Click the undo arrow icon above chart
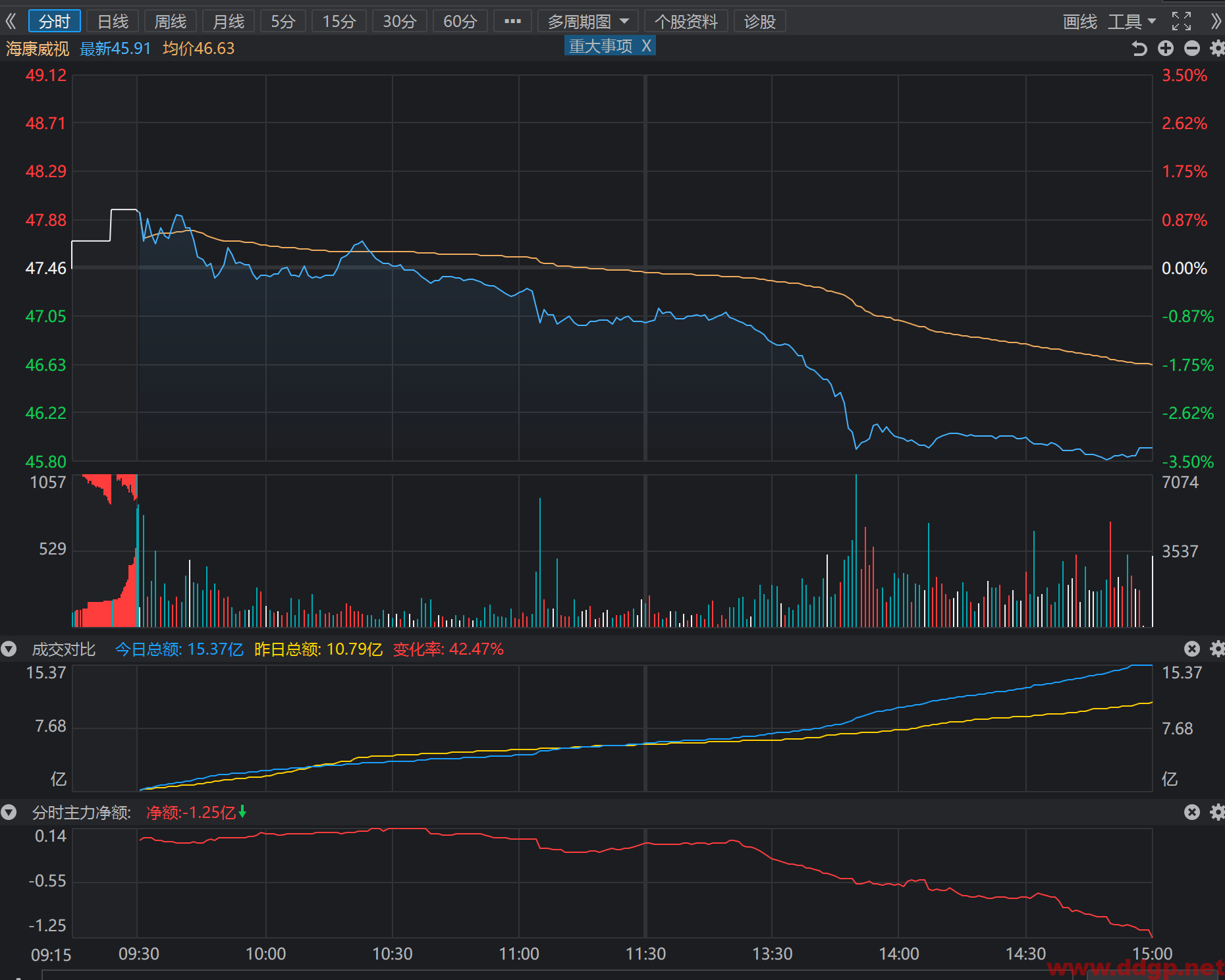 pos(1139,48)
